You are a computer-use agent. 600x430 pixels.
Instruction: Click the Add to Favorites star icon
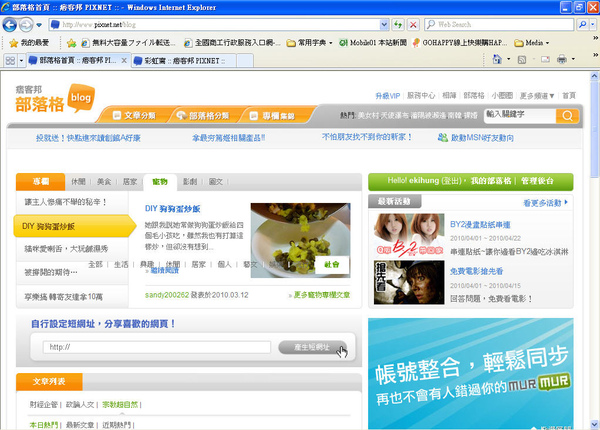pyautogui.click(x=71, y=43)
